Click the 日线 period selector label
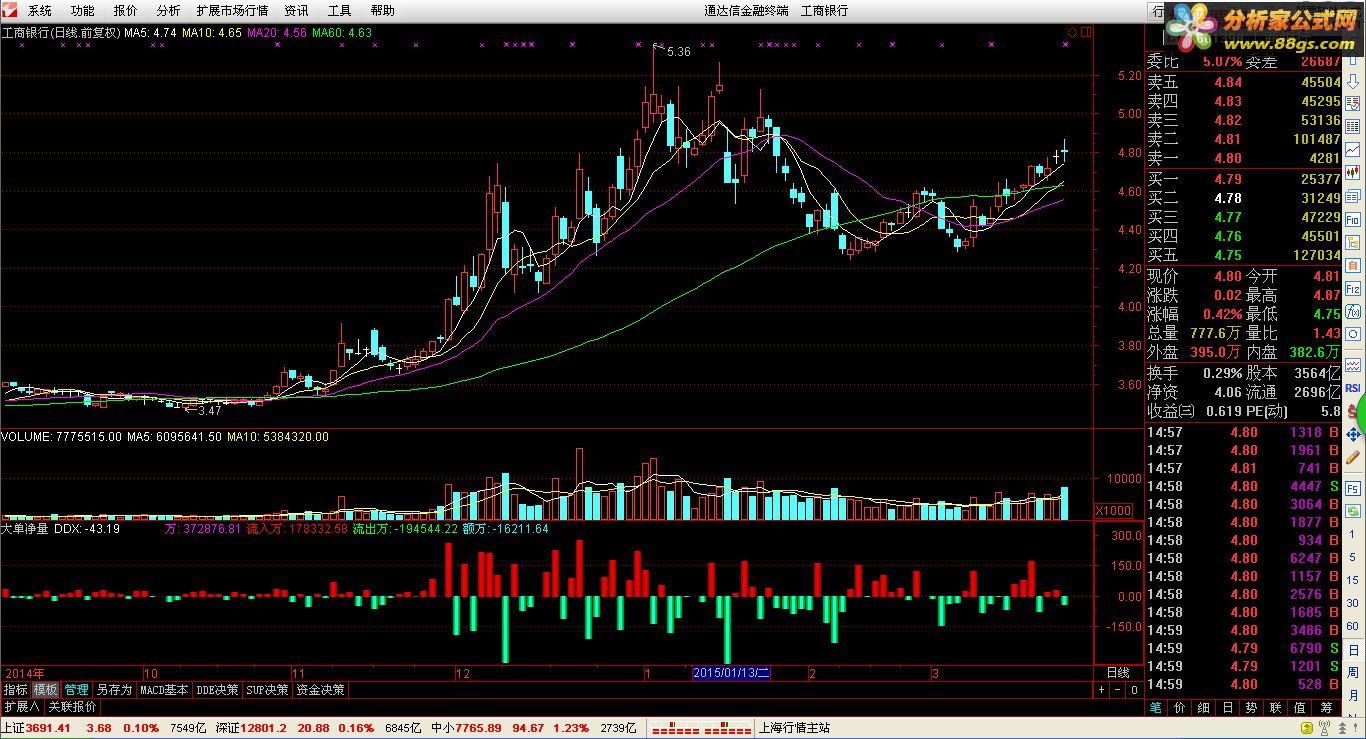This screenshot has height=739, width=1366. point(1117,673)
